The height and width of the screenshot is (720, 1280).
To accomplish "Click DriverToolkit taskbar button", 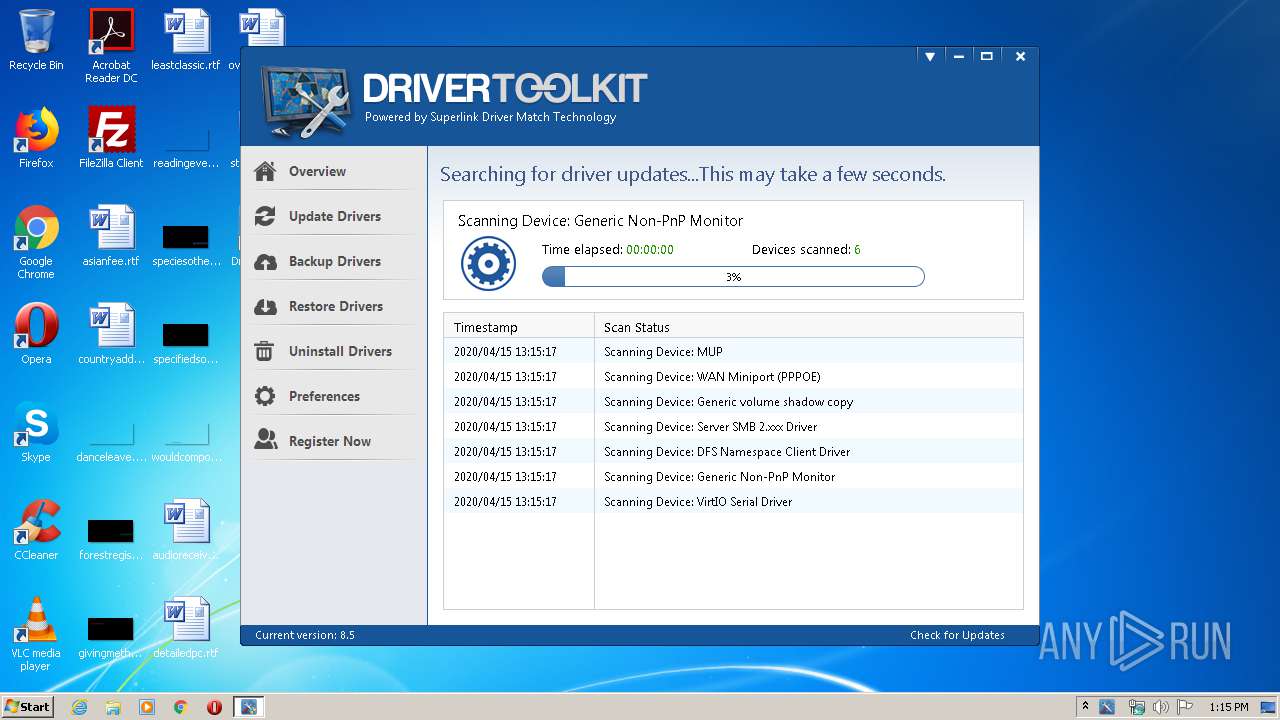I will [x=248, y=707].
